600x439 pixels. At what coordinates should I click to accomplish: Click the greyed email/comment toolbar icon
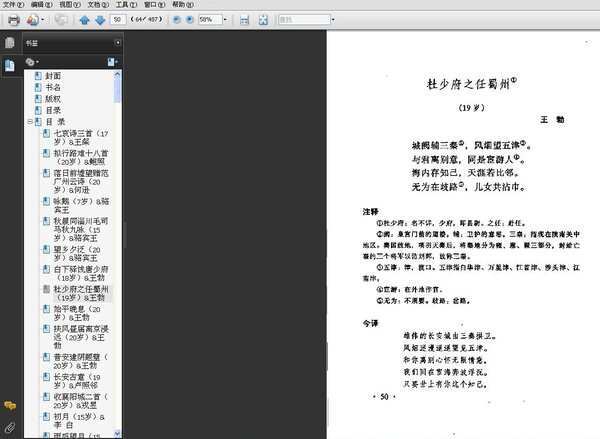[x=60, y=20]
